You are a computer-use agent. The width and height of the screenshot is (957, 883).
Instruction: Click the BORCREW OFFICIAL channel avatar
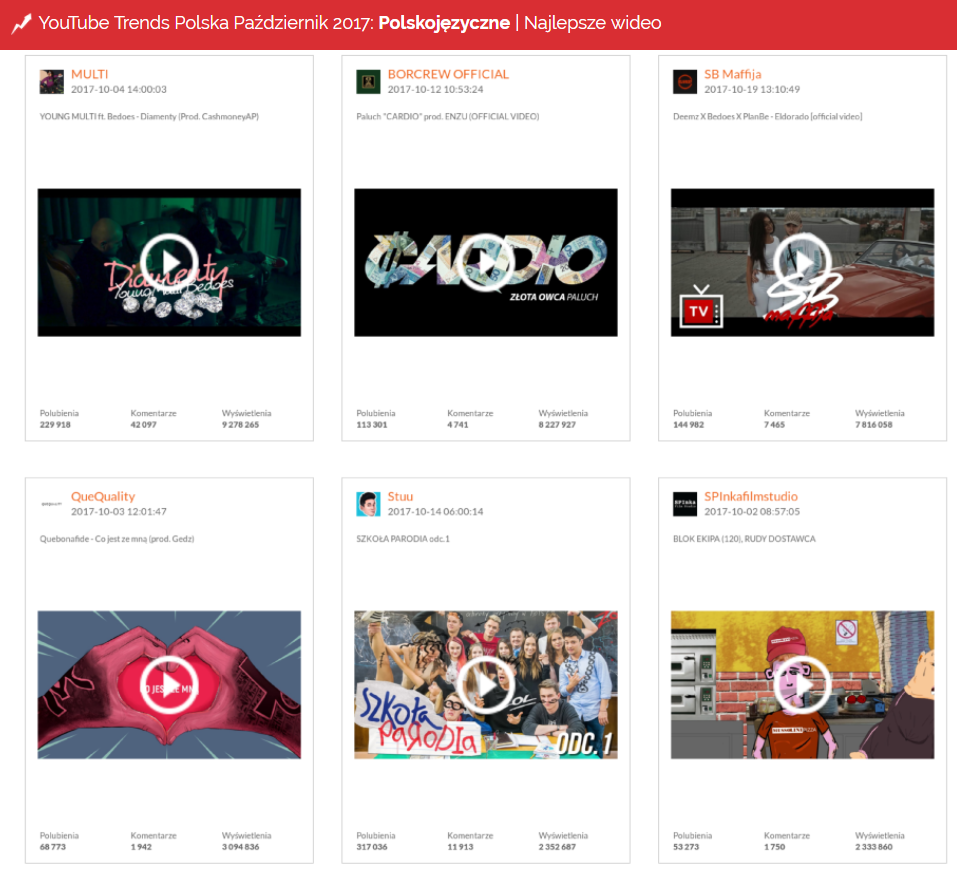point(368,82)
